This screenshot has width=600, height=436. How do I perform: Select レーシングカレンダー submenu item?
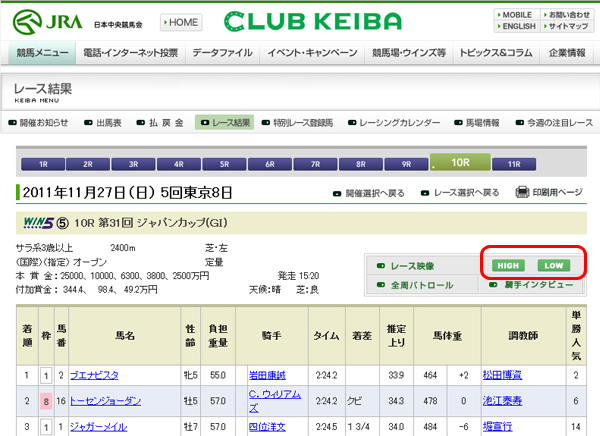[394, 123]
